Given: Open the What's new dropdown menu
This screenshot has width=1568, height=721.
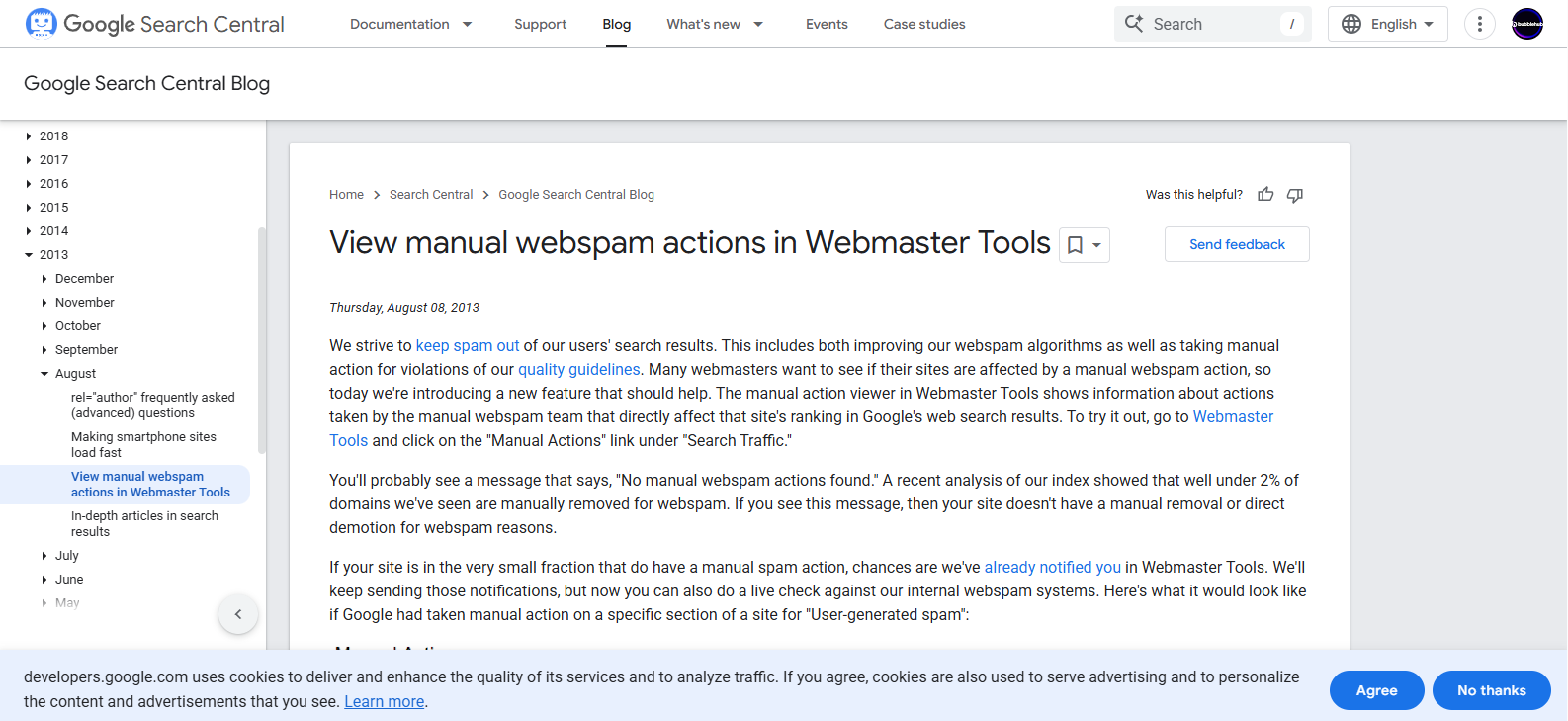Looking at the screenshot, I should [x=715, y=24].
